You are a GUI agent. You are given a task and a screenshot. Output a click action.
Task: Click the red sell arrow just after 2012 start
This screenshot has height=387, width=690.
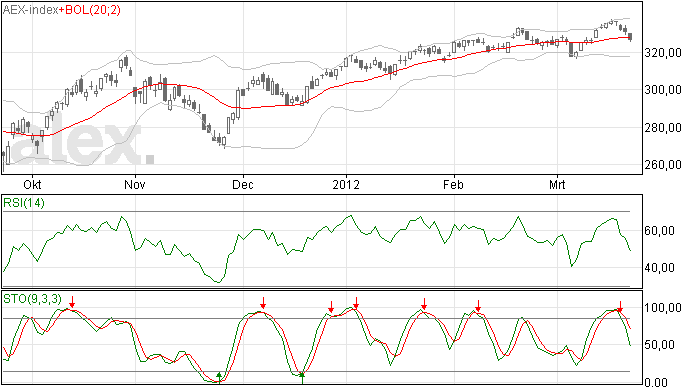356,303
